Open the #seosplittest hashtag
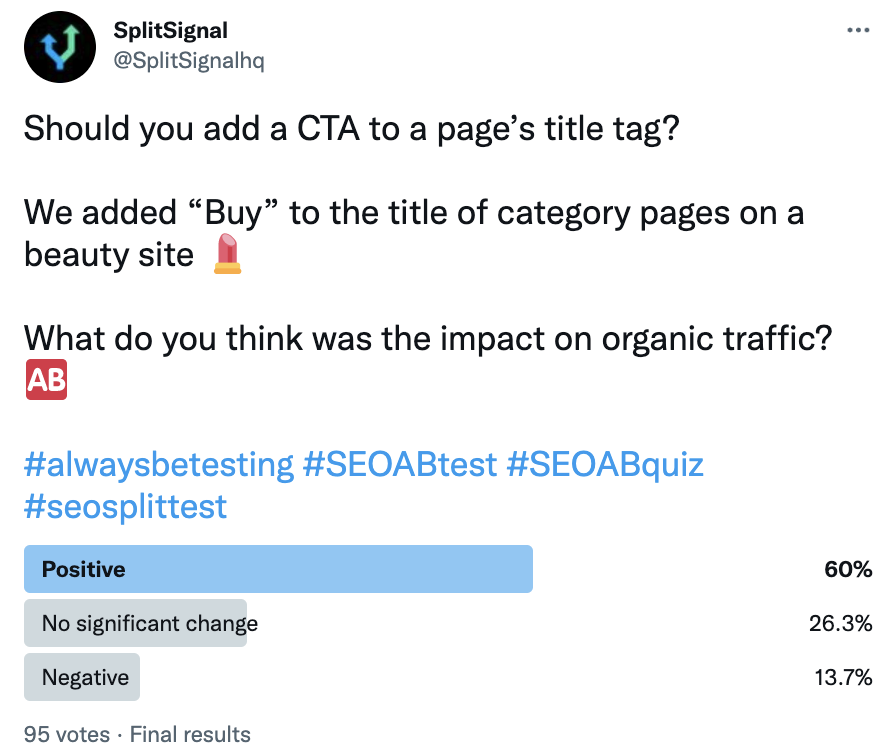This screenshot has width=887, height=751. point(126,506)
